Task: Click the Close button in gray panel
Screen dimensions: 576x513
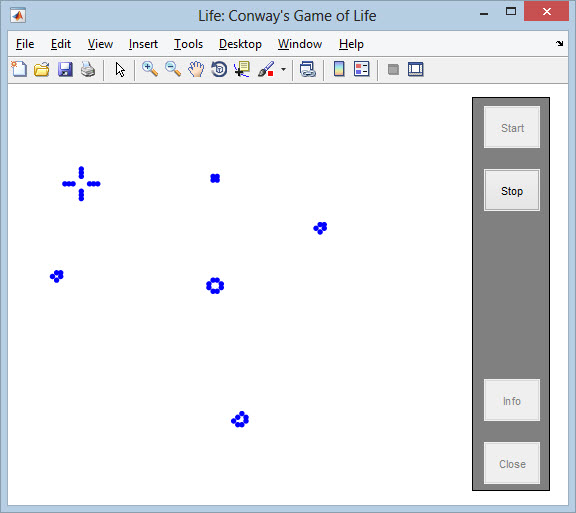Action: (512, 463)
